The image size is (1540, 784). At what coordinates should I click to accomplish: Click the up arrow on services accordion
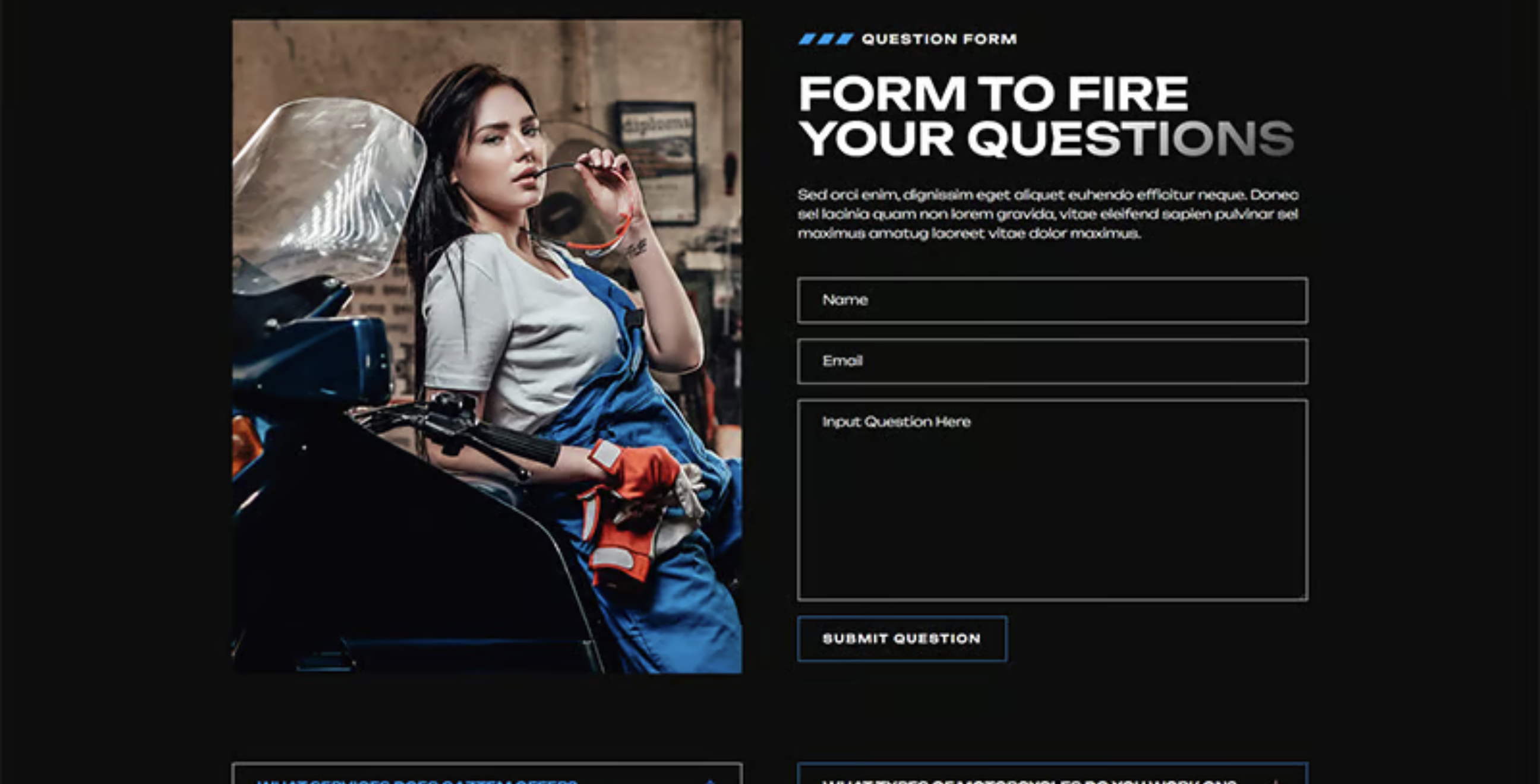(709, 781)
